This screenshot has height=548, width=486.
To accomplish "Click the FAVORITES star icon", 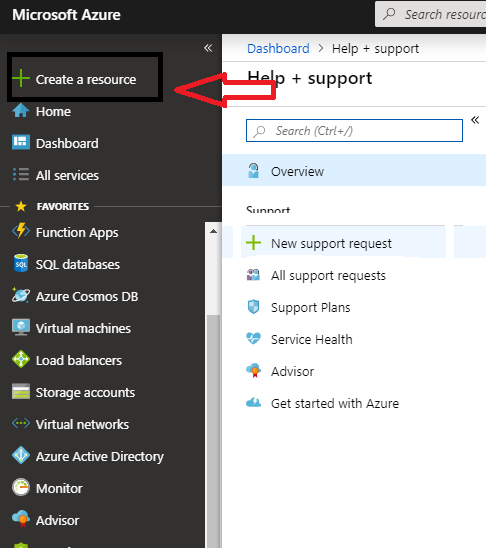I will click(x=21, y=207).
